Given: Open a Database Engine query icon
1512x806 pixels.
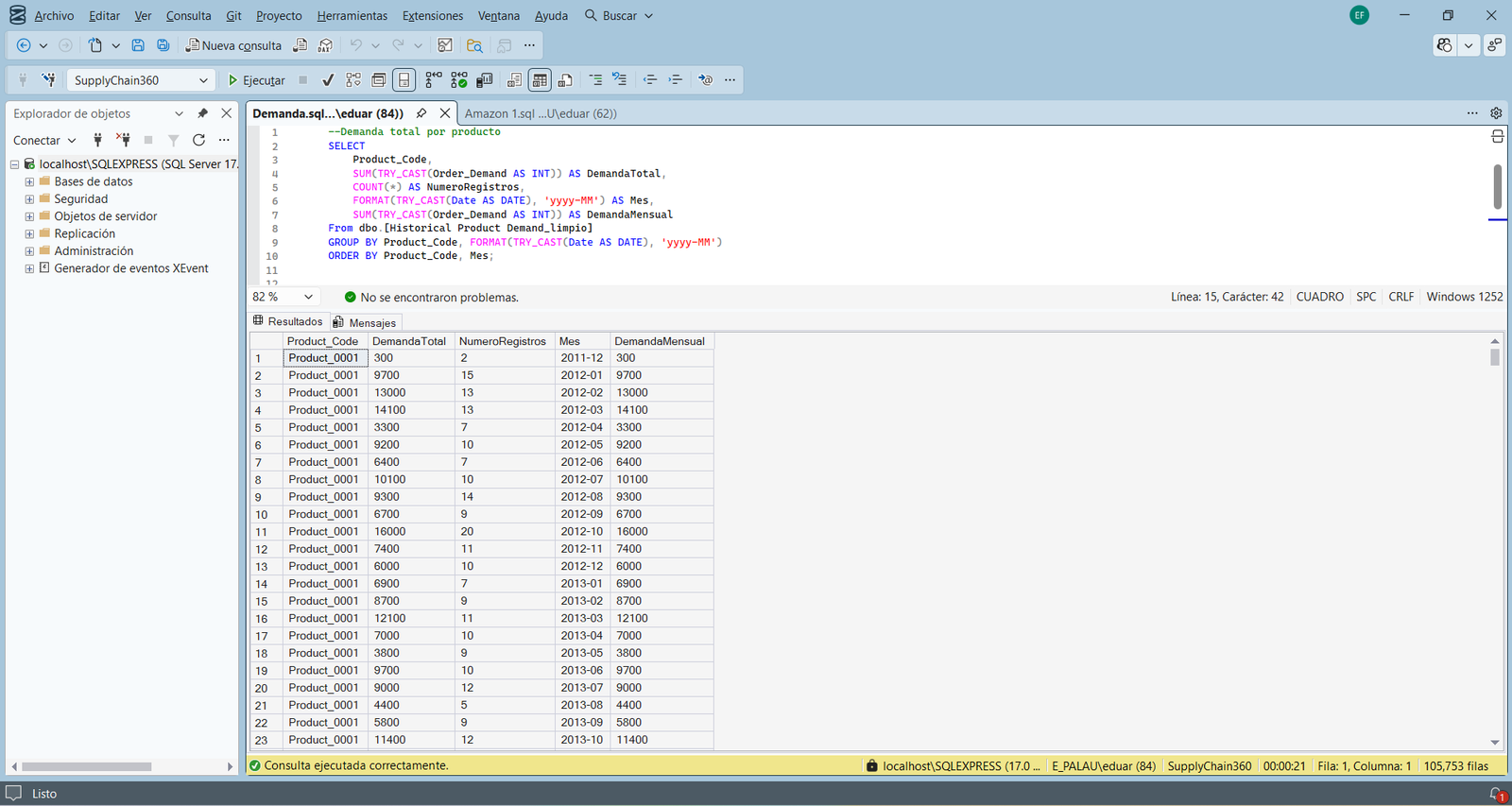Looking at the screenshot, I should [300, 45].
